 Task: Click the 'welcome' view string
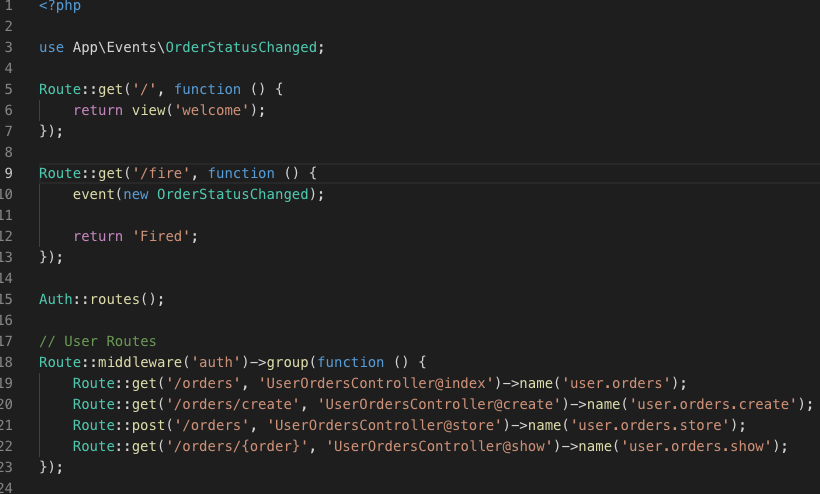pyautogui.click(x=211, y=110)
